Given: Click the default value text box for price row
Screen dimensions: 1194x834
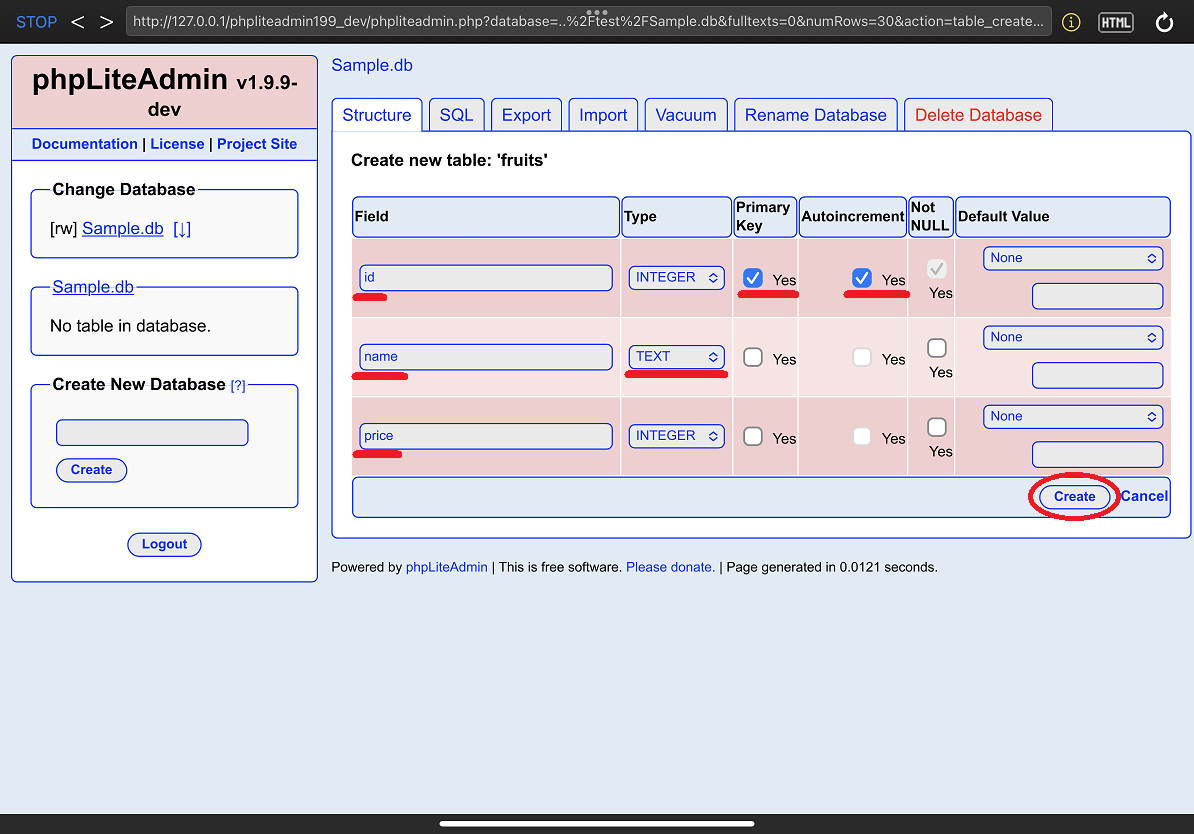Looking at the screenshot, I should [1097, 455].
